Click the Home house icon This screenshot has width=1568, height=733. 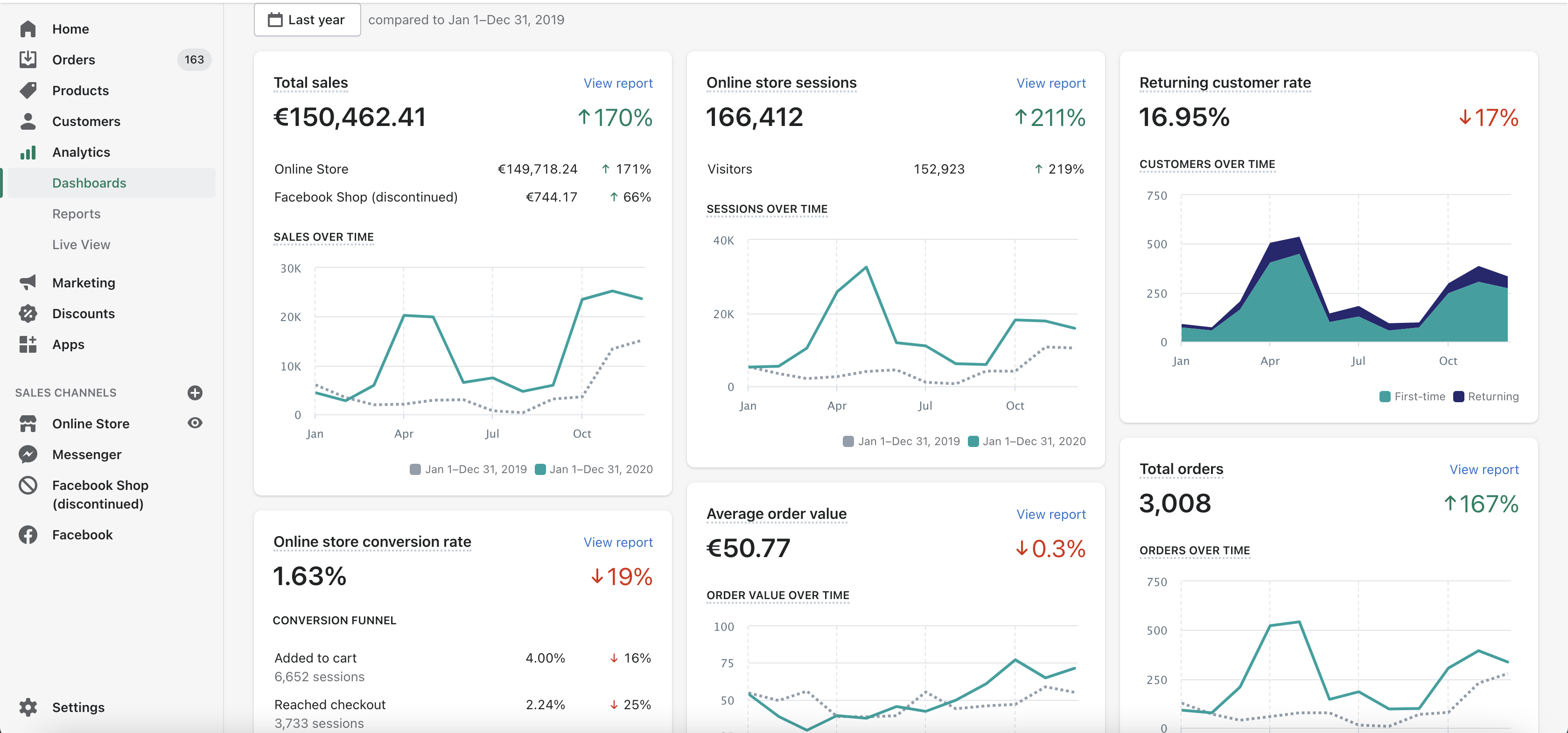pos(28,28)
